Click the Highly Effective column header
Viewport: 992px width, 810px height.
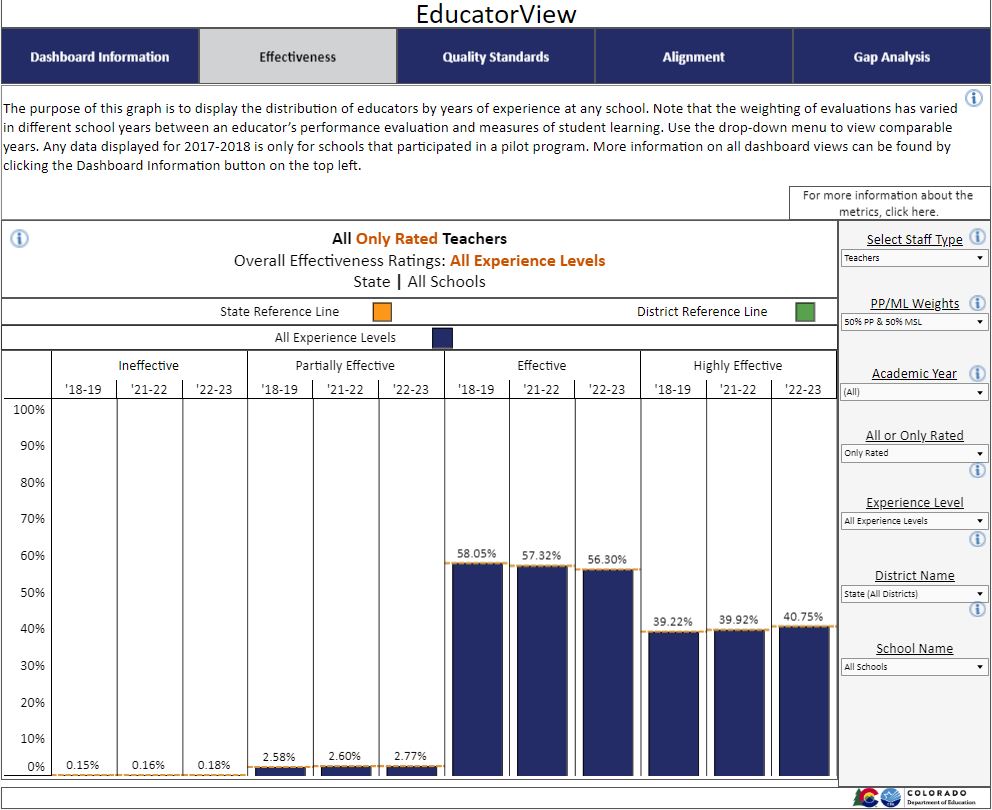(738, 365)
